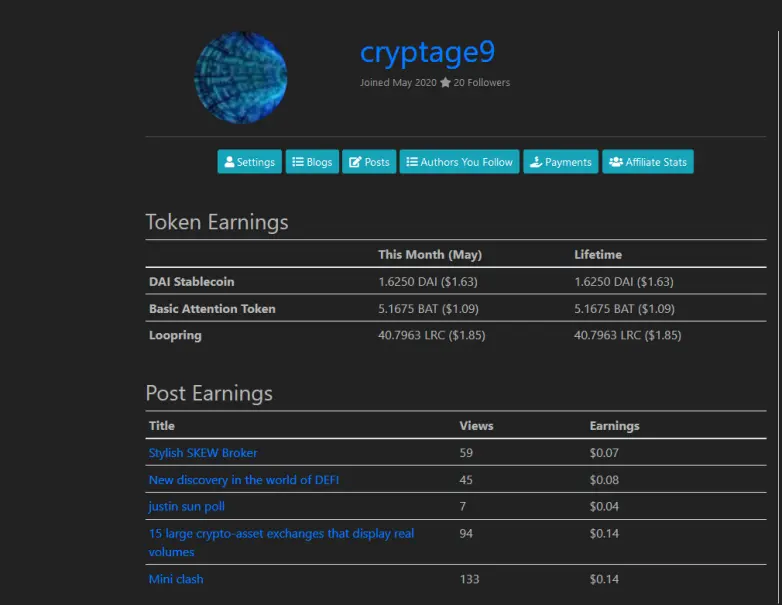The image size is (782, 605).
Task: Click the Token Earnings heading
Action: pos(217,222)
